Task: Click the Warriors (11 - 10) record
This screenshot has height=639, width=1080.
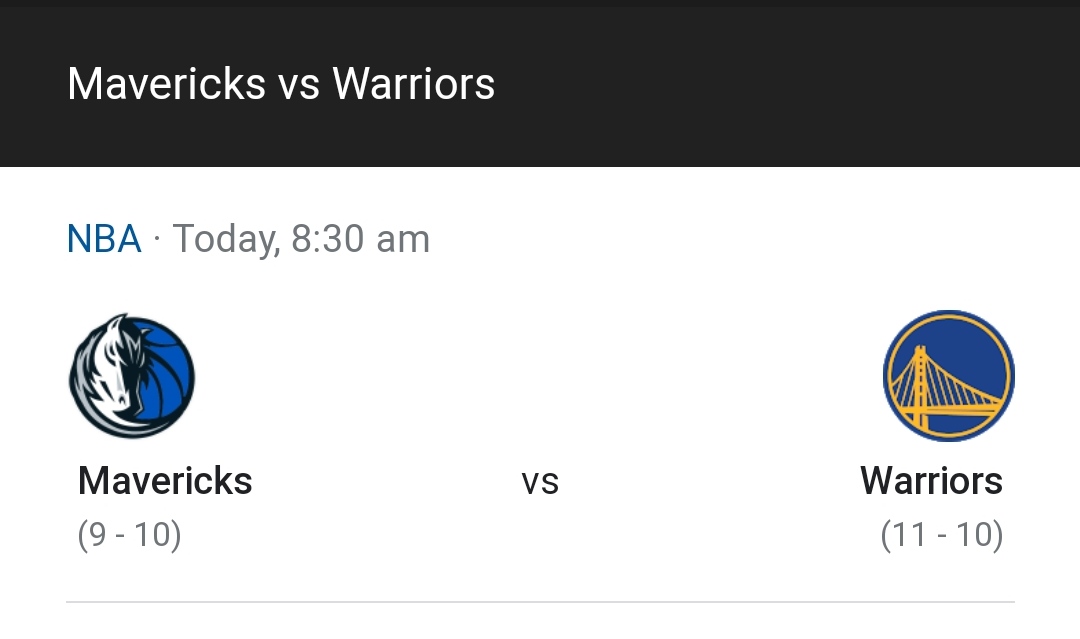Action: (x=941, y=535)
